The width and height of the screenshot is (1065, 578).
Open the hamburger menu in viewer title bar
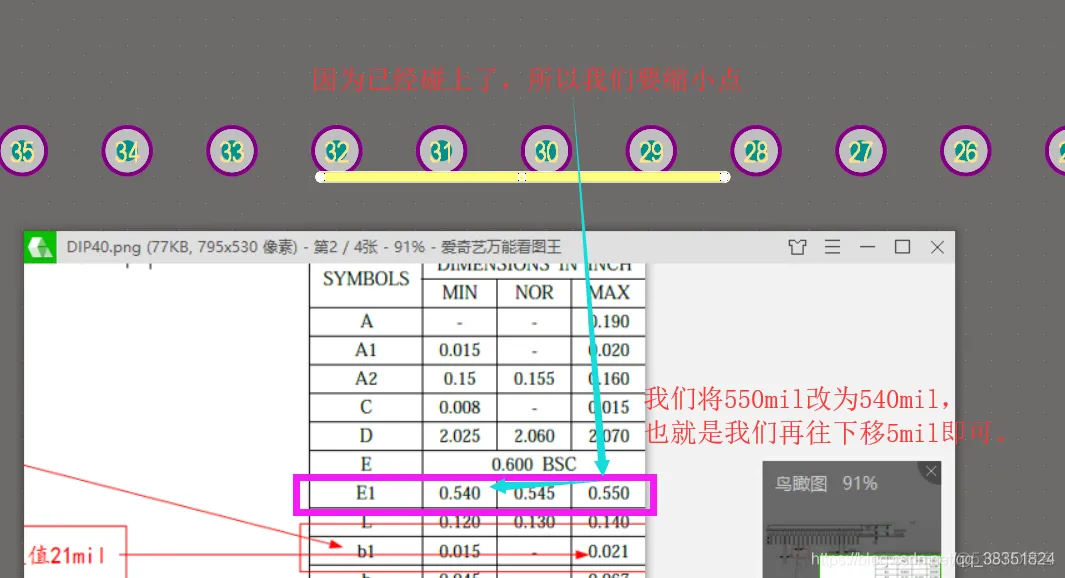832,247
